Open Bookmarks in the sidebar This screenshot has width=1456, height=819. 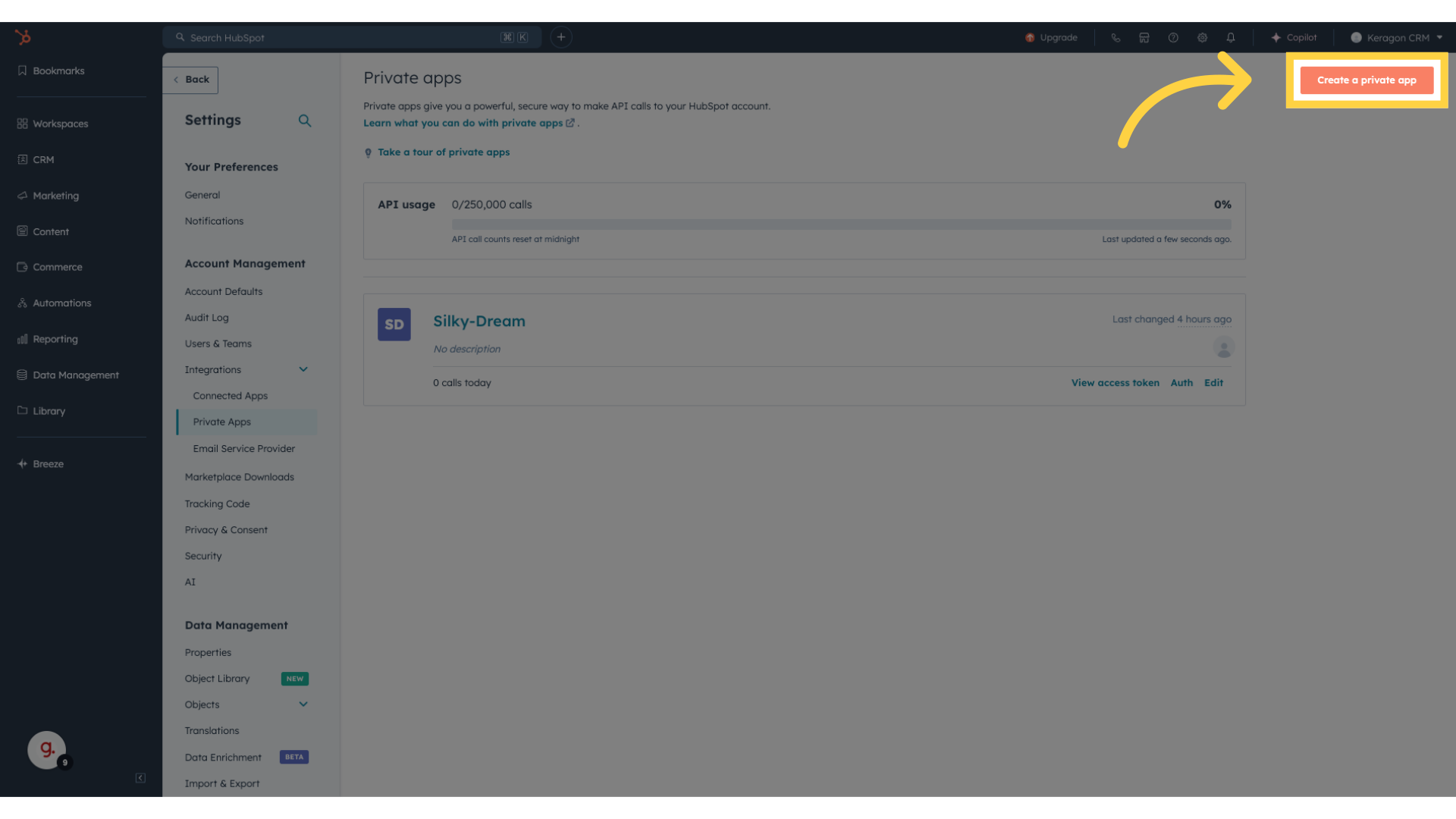tap(51, 71)
